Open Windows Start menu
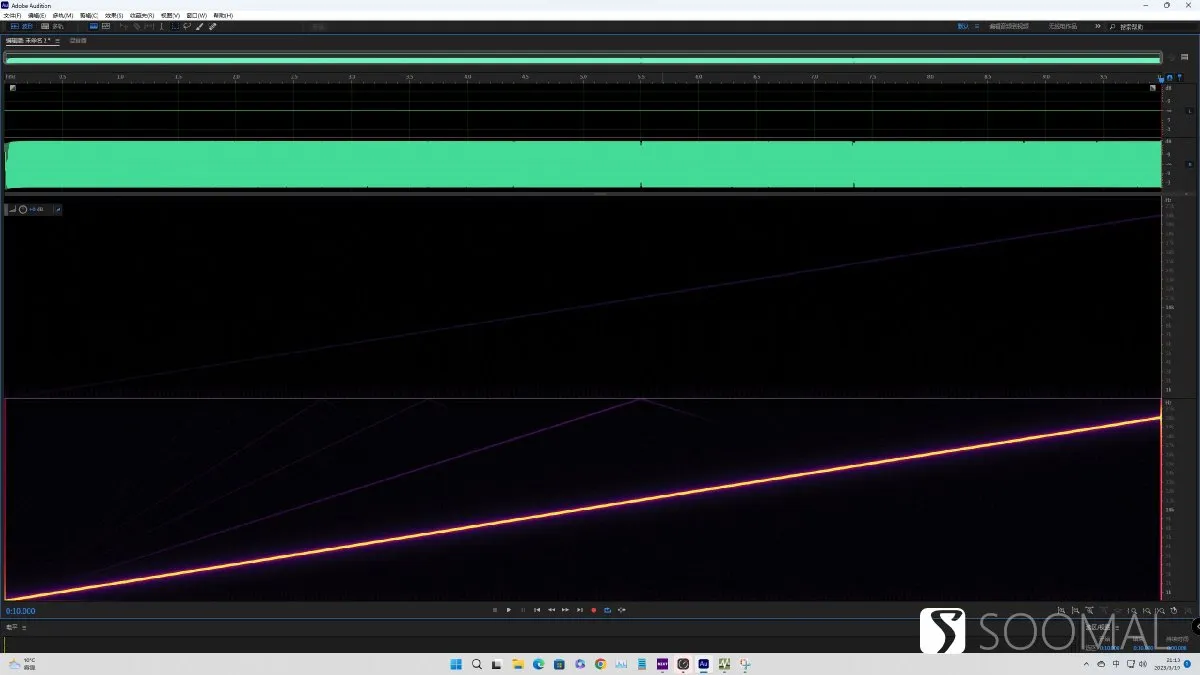 point(456,664)
